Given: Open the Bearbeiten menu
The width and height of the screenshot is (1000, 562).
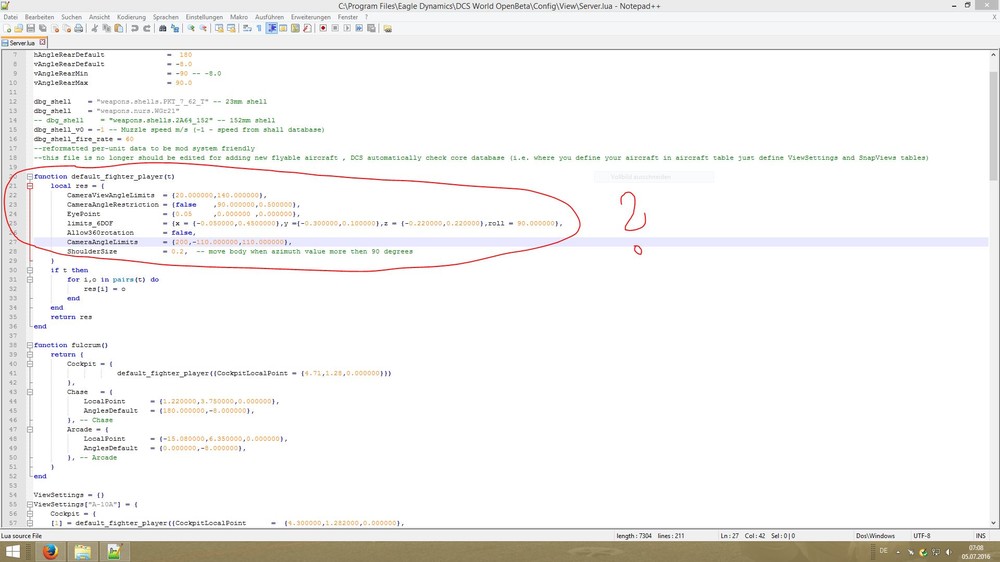Looking at the screenshot, I should 40,17.
